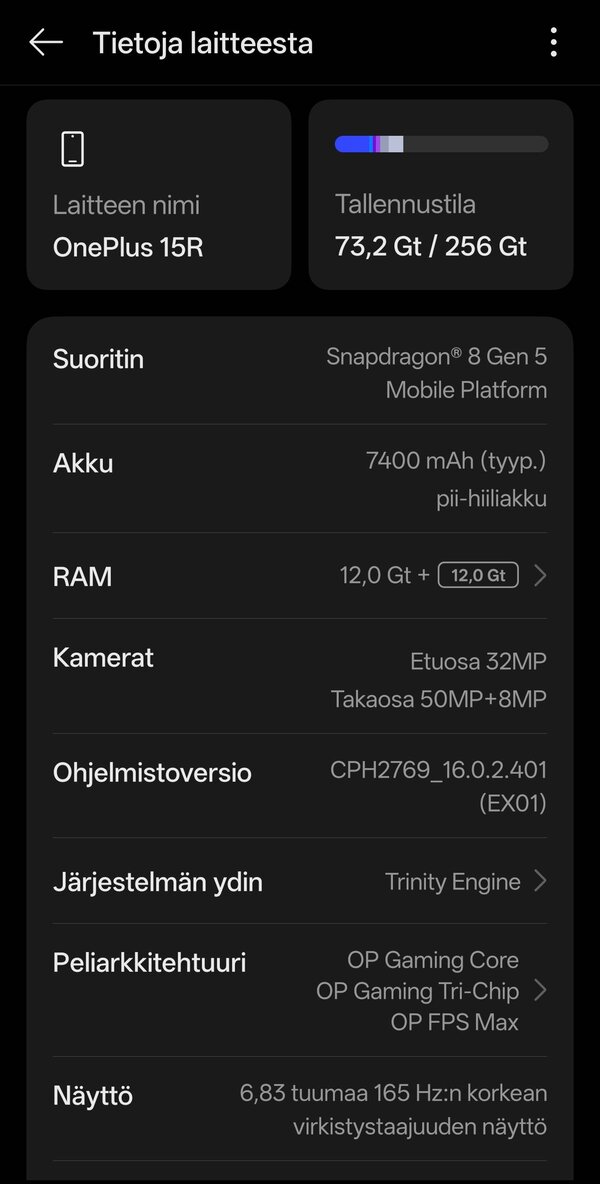Expand the RAM details with the chevron
600x1184 pixels.
pyautogui.click(x=541, y=575)
